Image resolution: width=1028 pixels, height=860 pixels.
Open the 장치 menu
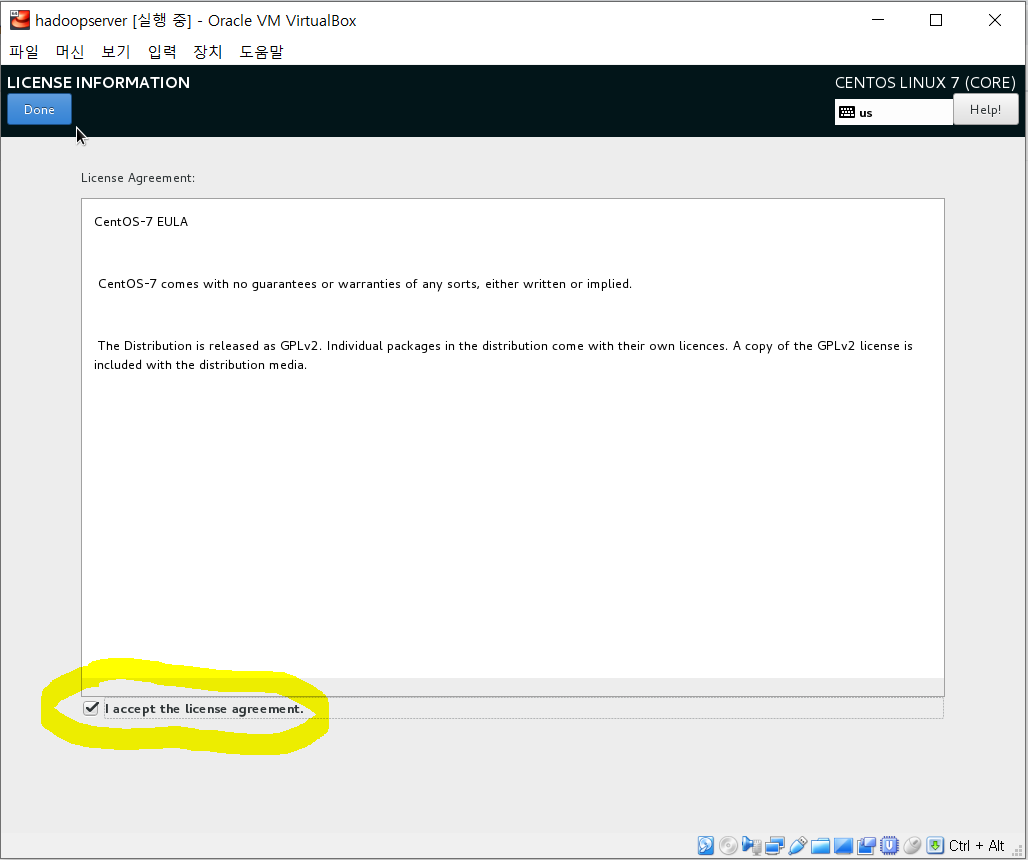[208, 52]
